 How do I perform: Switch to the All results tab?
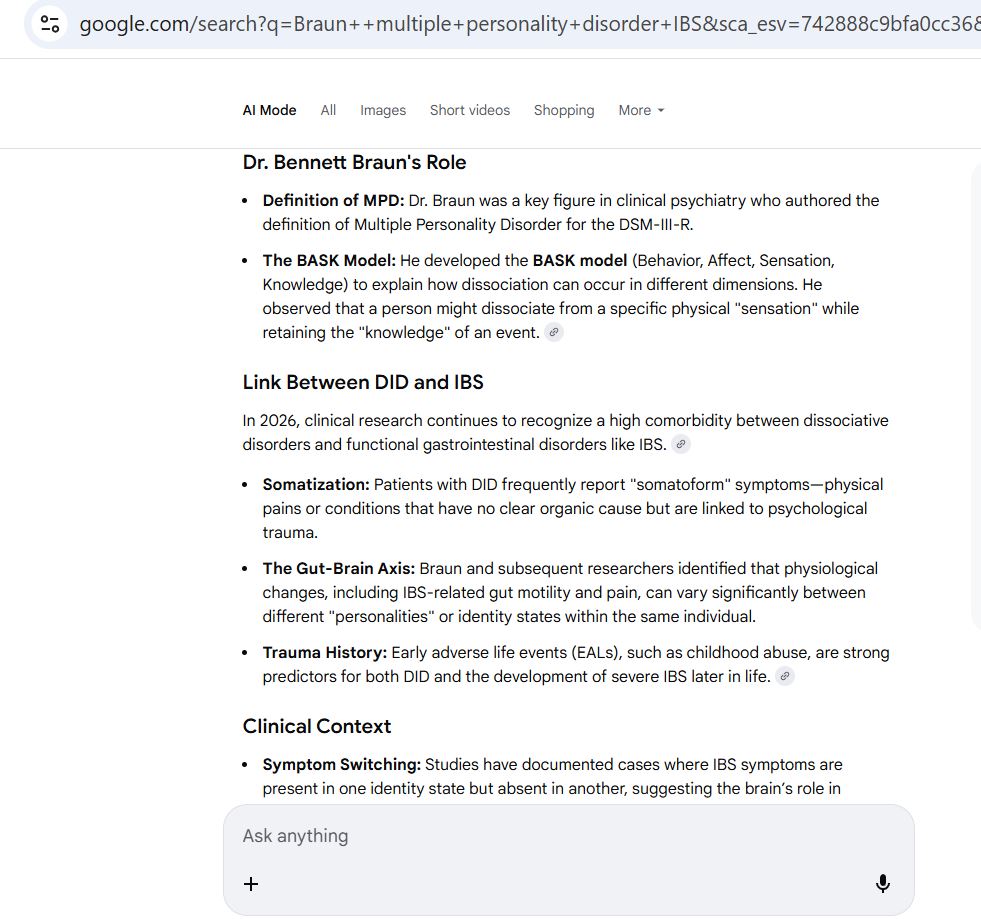coord(328,110)
